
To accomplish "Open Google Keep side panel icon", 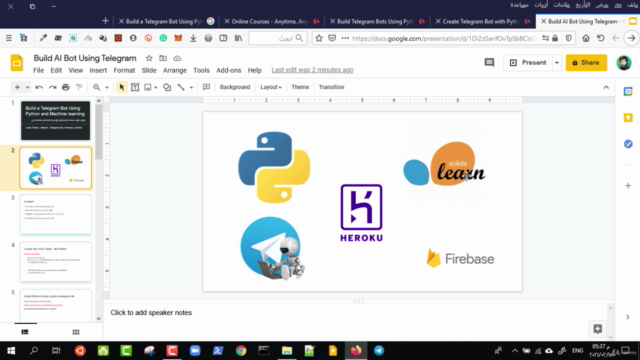I will [628, 118].
